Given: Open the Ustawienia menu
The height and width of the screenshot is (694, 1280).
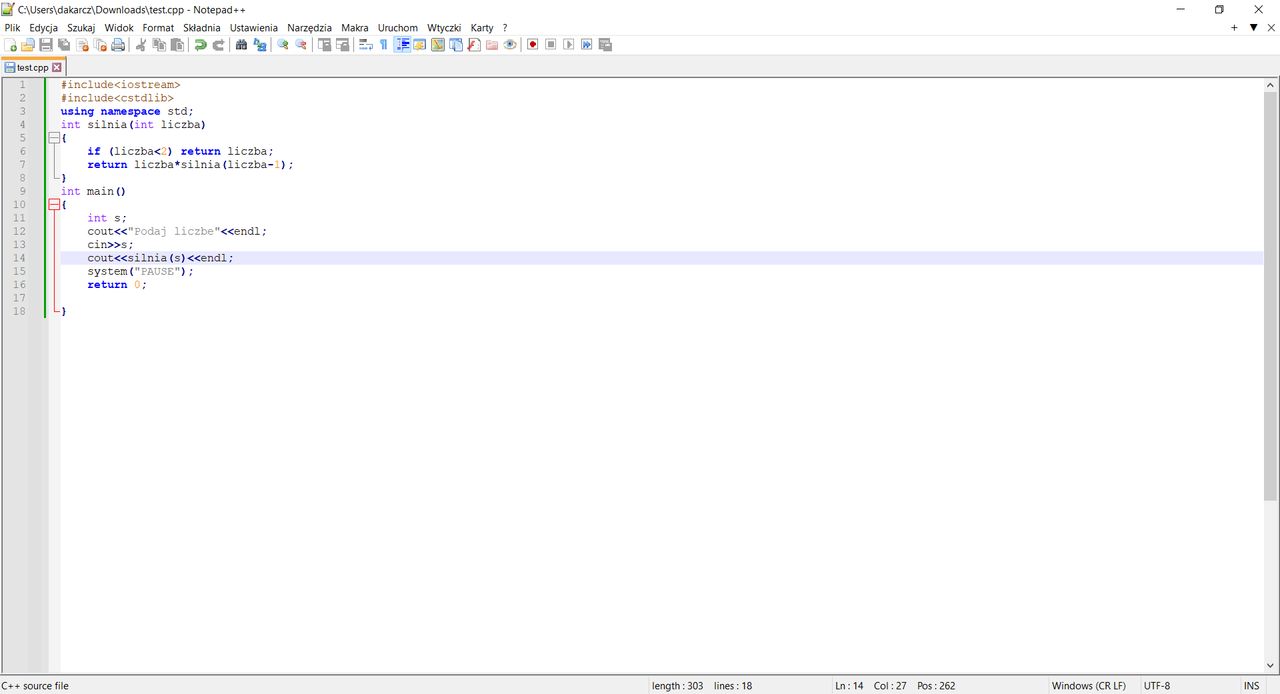Looking at the screenshot, I should click(254, 28).
